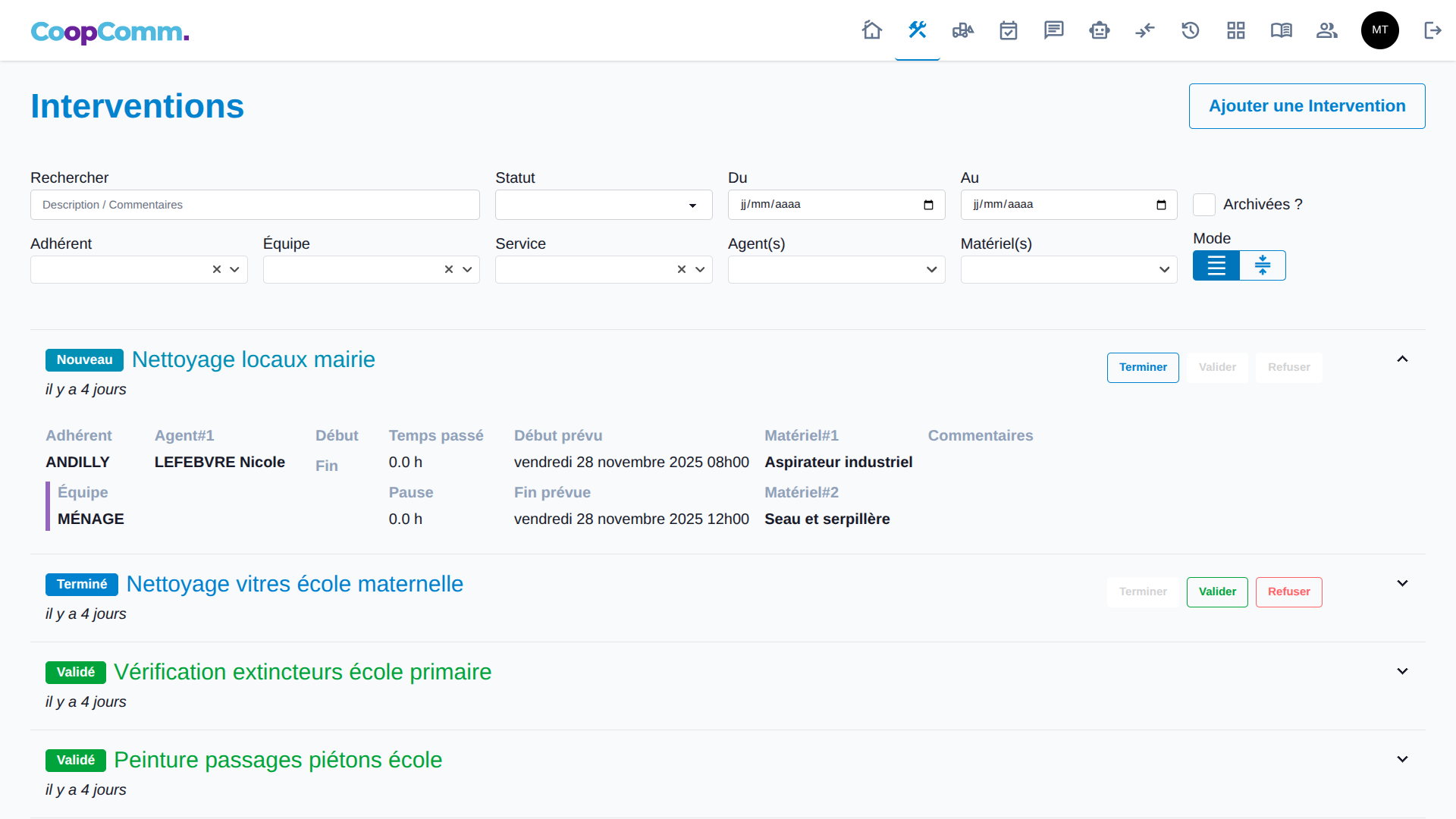
Task: Enable the Archivées checkbox
Action: point(1204,205)
